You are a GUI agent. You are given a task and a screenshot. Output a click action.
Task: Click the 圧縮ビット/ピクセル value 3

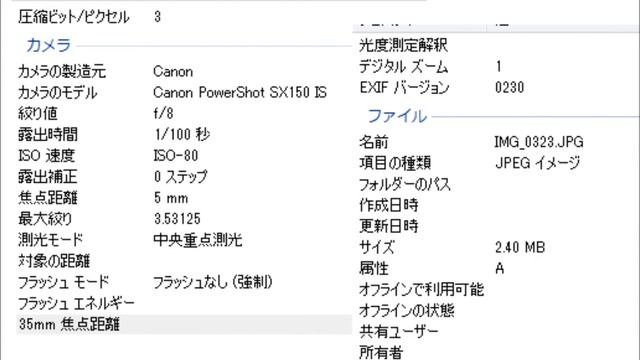click(158, 17)
